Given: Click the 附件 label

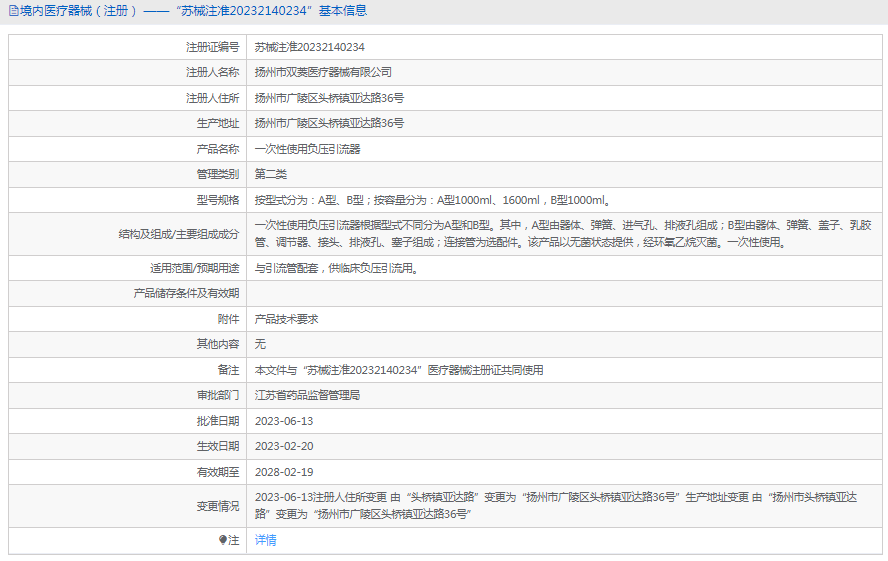Looking at the screenshot, I should coord(228,319).
